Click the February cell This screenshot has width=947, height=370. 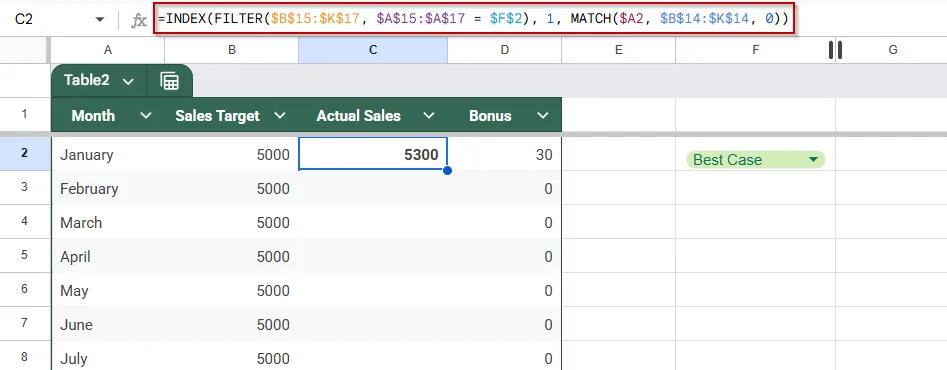pyautogui.click(x=108, y=188)
